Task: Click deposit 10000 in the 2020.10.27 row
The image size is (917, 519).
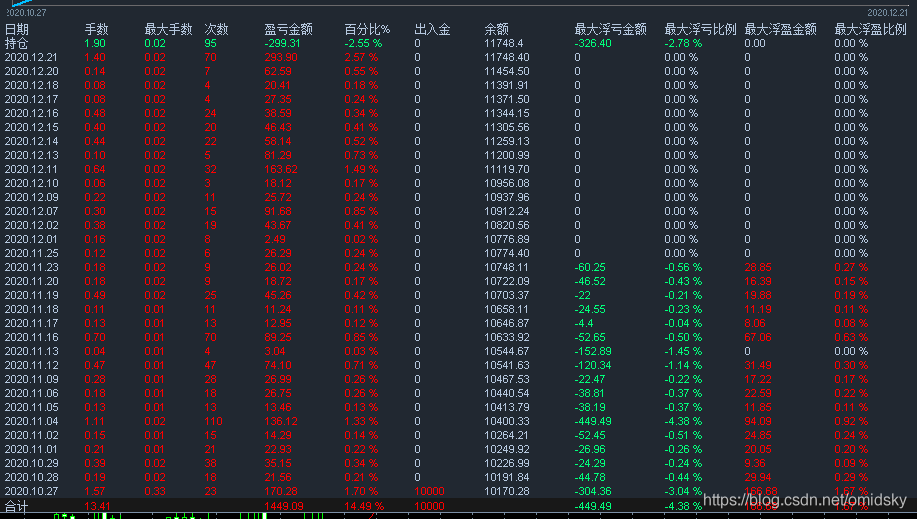Action: (429, 491)
